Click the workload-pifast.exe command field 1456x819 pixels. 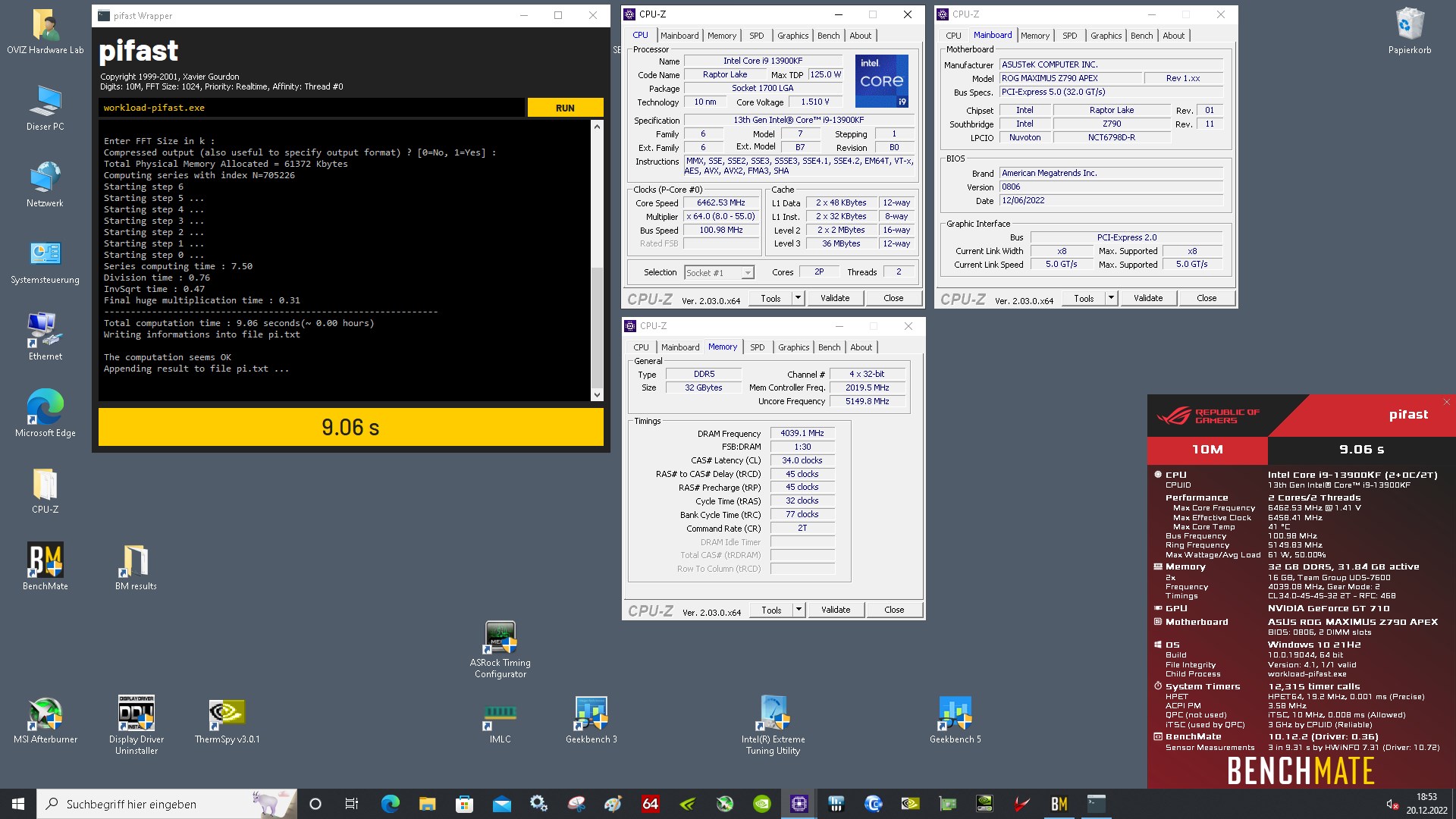312,108
